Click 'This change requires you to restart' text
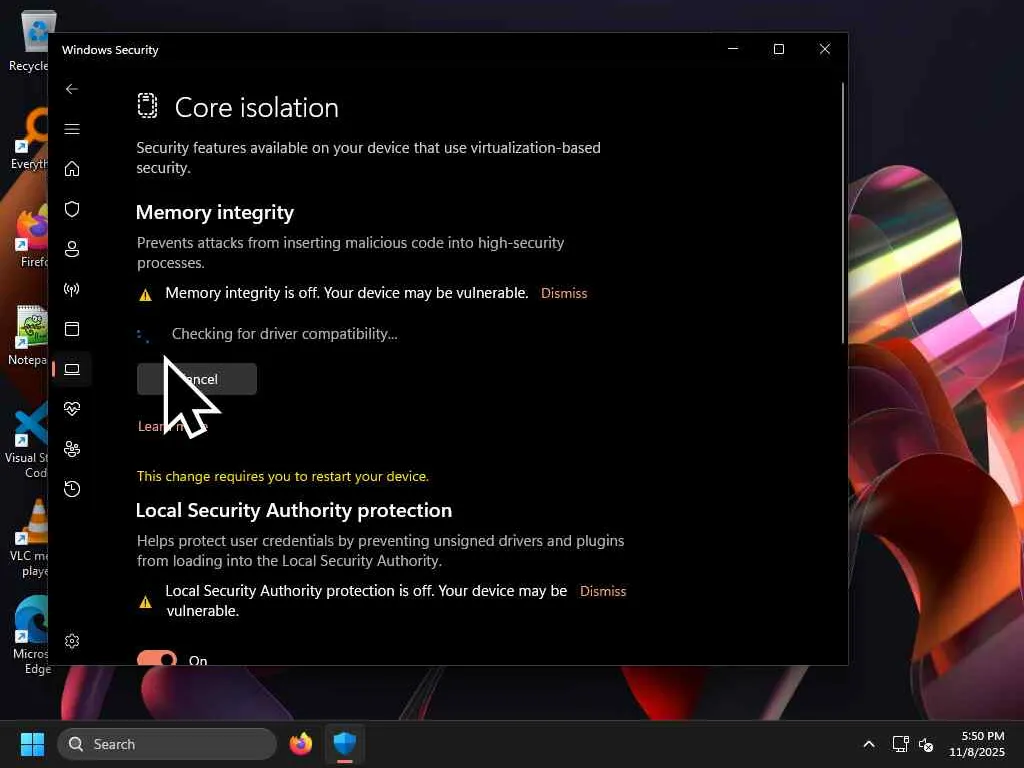The height and width of the screenshot is (768, 1024). [283, 476]
